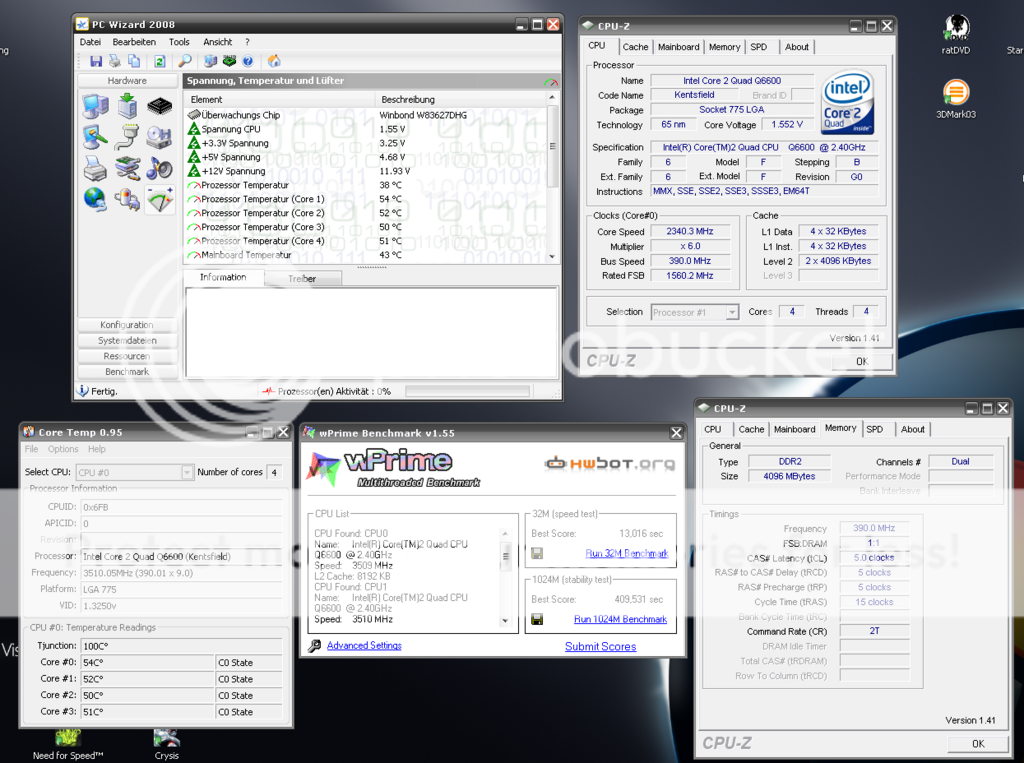Click the floppy icon under 32M speed test
1024x763 pixels.
click(537, 554)
